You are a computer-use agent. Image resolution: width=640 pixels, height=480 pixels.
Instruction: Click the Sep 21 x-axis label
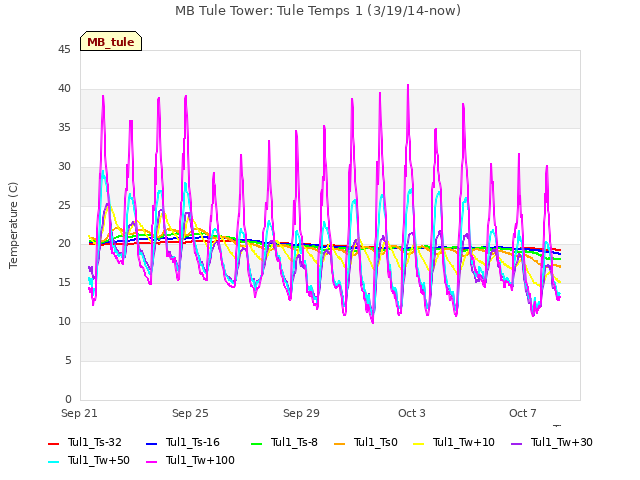79,413
